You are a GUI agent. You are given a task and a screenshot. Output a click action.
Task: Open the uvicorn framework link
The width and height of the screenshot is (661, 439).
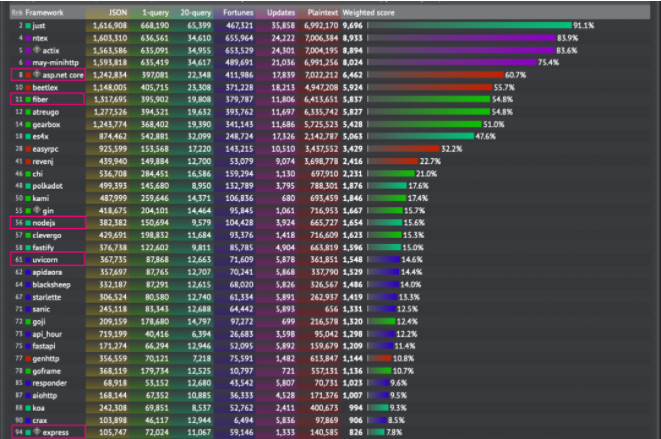45,260
